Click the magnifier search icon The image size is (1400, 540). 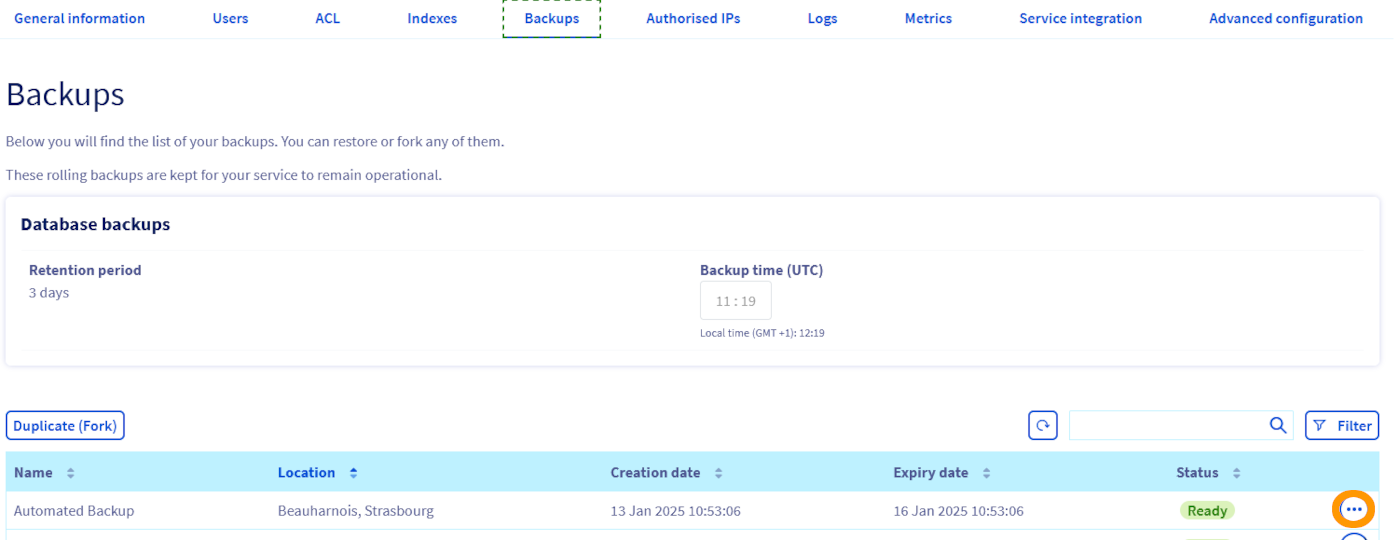pyautogui.click(x=1277, y=425)
